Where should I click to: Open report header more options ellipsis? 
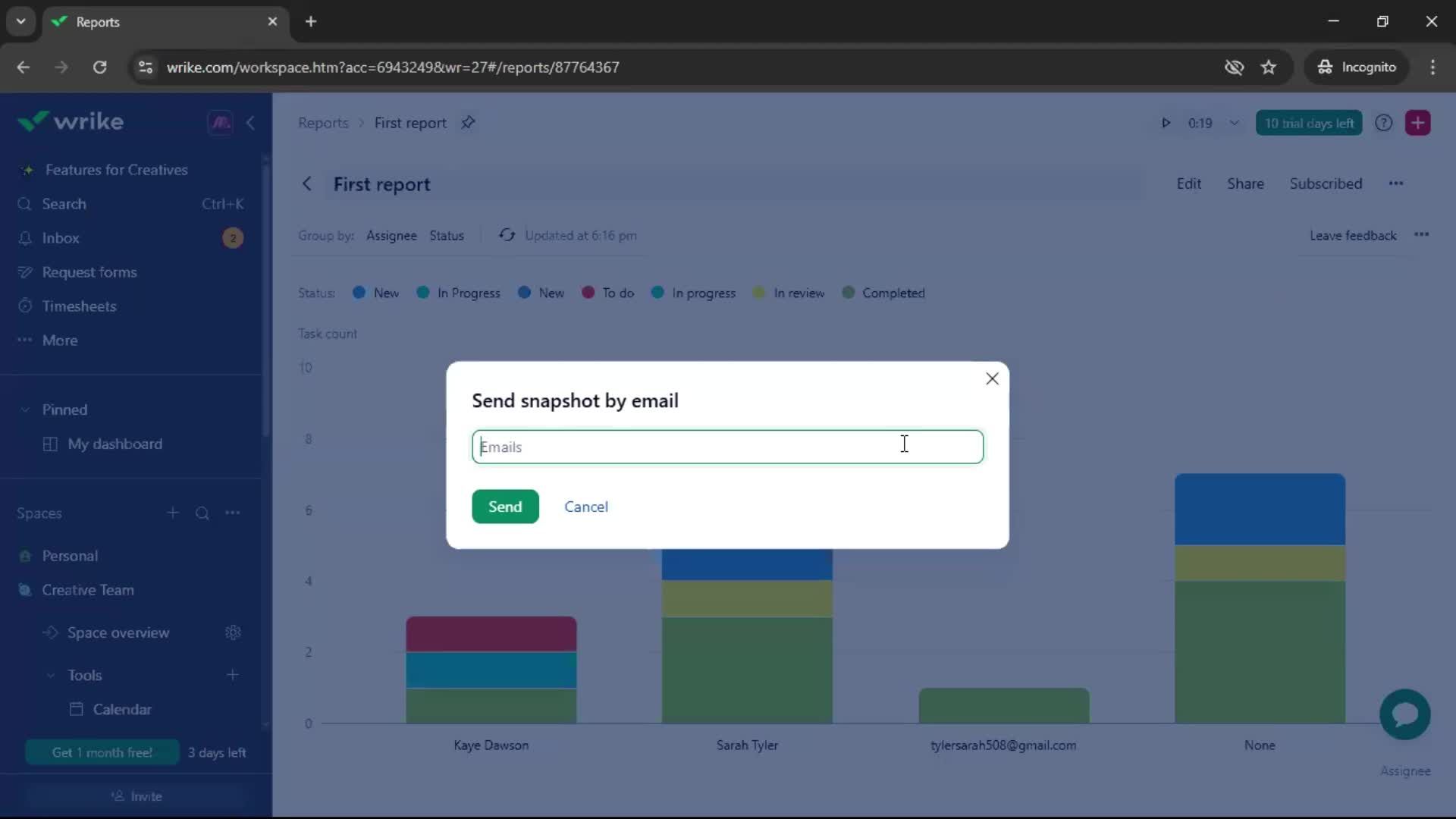(x=1396, y=184)
